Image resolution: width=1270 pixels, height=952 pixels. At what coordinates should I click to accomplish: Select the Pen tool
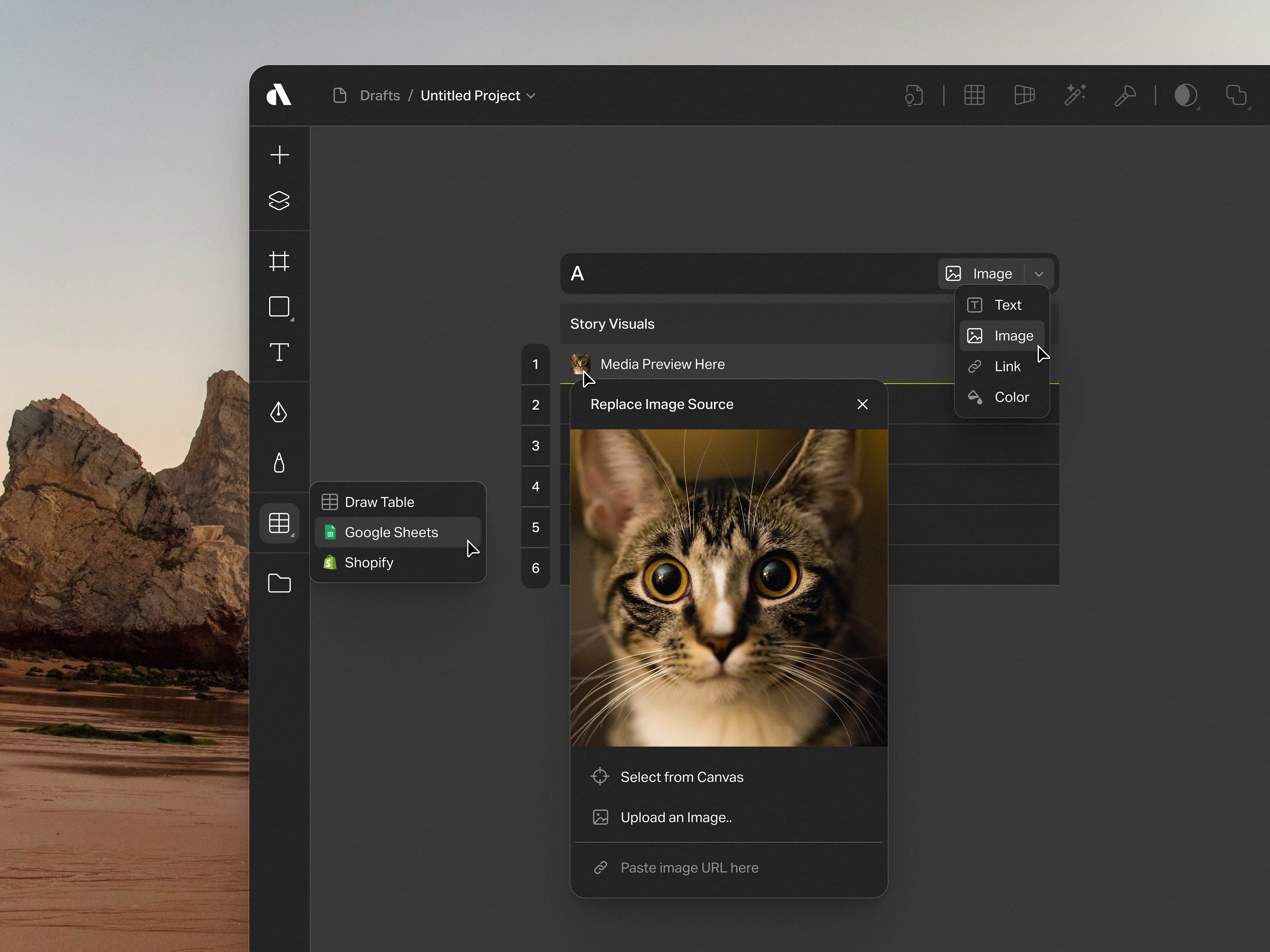point(280,413)
